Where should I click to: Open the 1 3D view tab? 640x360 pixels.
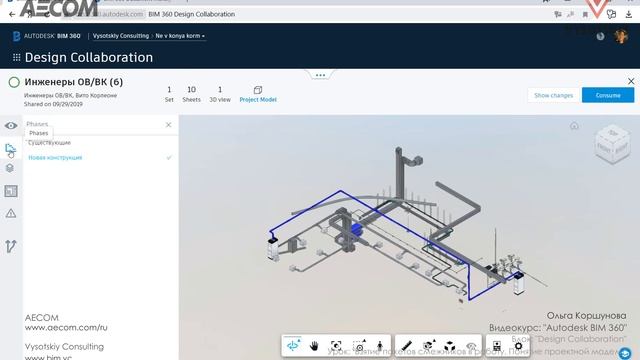[x=220, y=94]
